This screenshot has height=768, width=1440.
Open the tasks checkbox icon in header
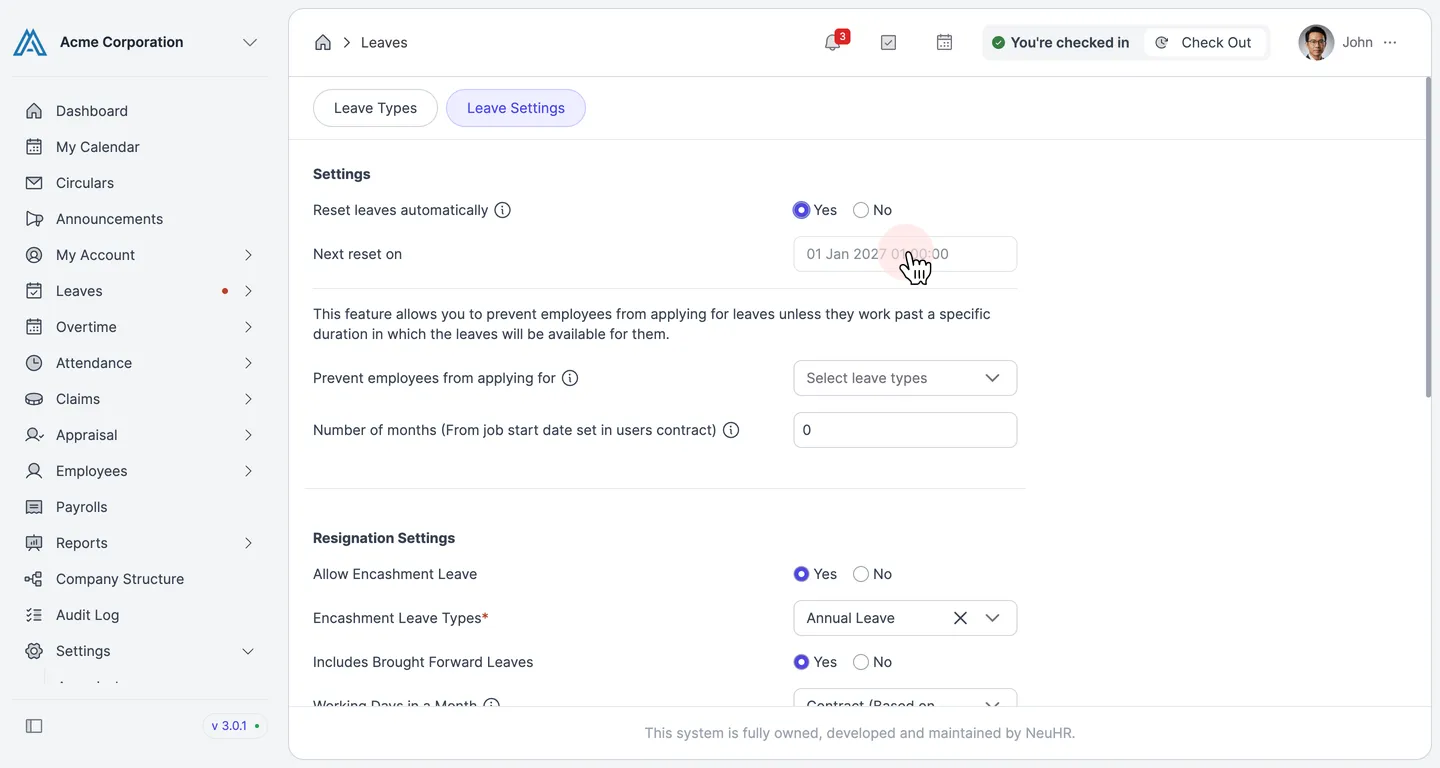tap(888, 42)
